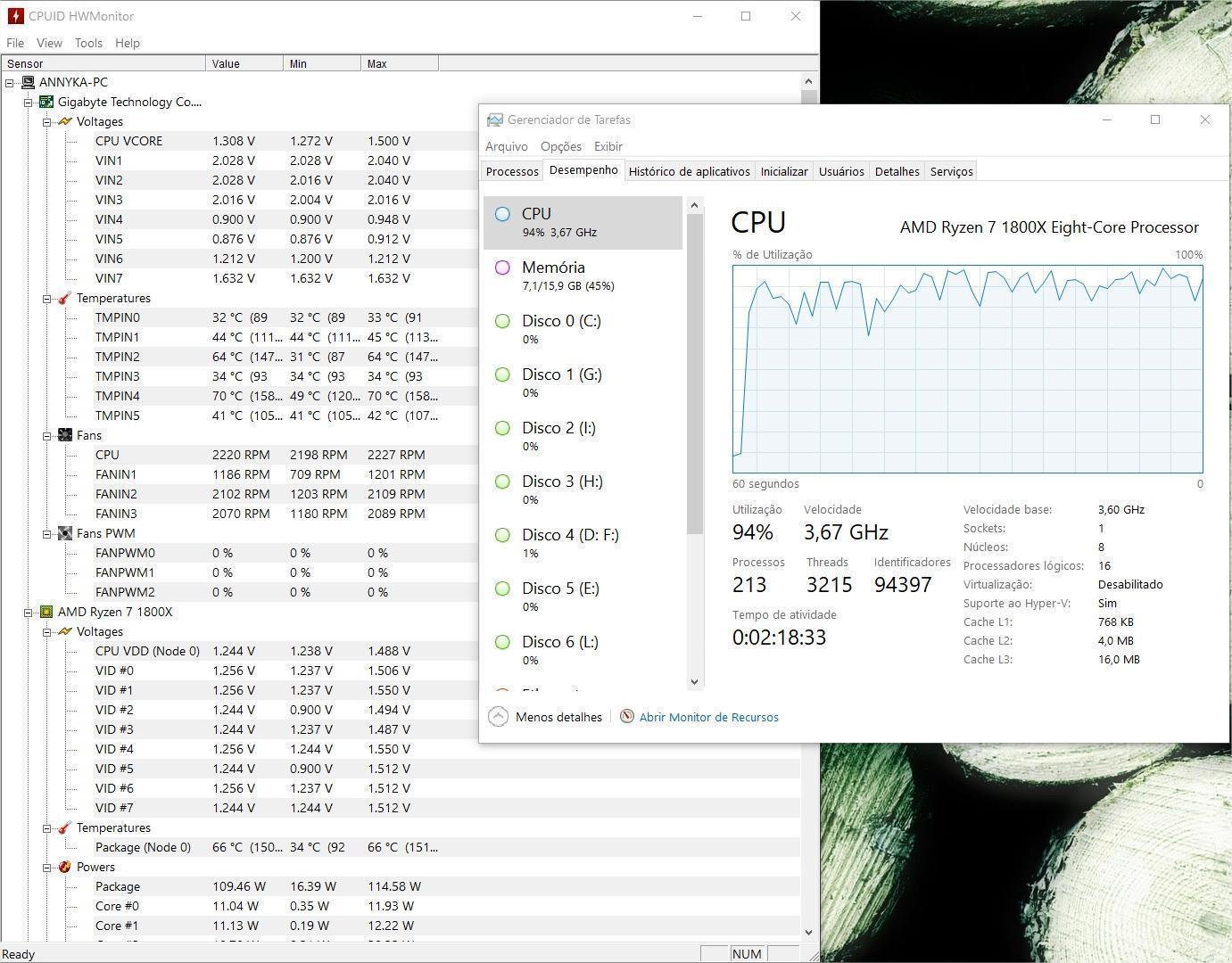Switch to the Serviços tab

(952, 171)
